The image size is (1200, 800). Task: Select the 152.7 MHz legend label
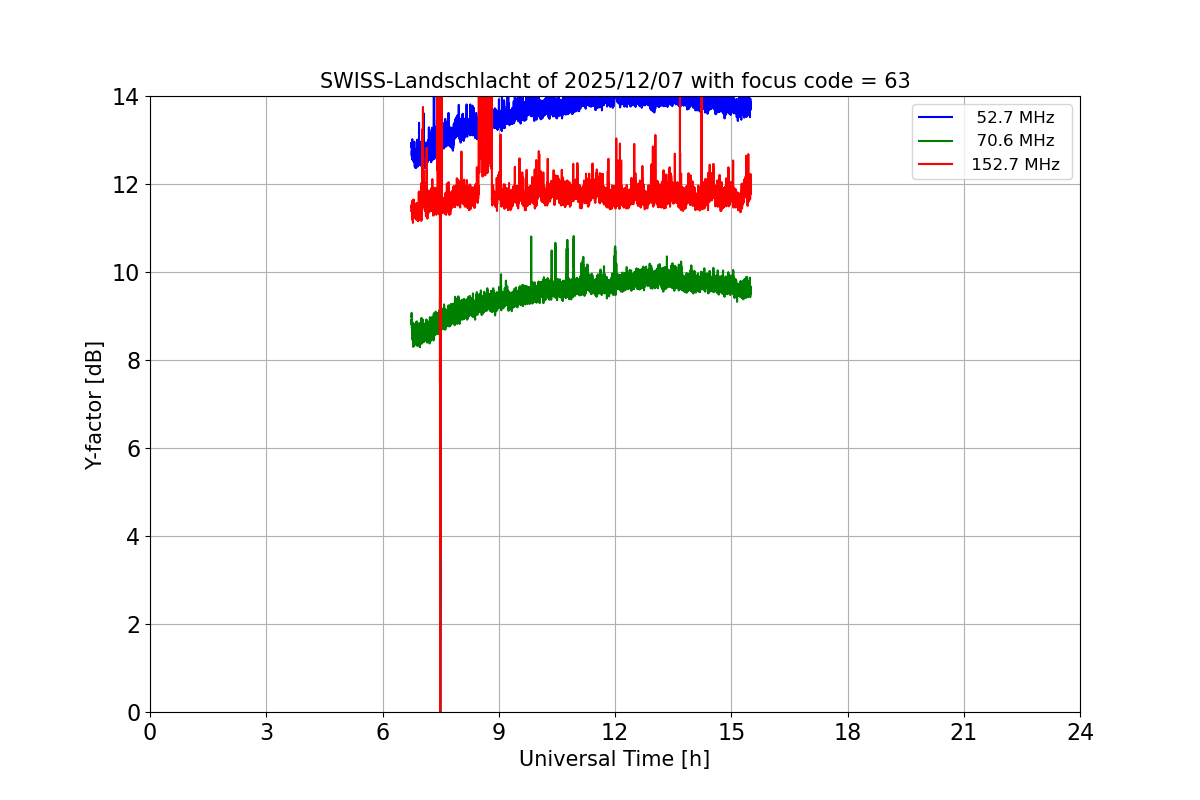(x=1015, y=165)
